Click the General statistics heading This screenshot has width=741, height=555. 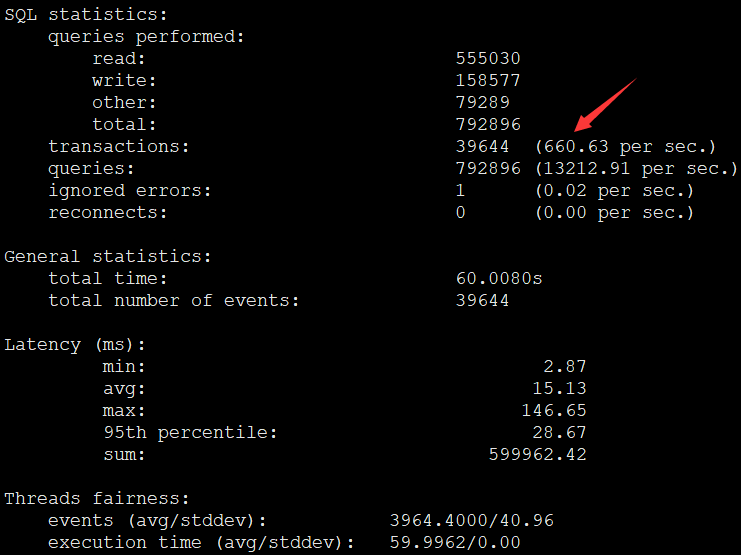pyautogui.click(x=108, y=257)
